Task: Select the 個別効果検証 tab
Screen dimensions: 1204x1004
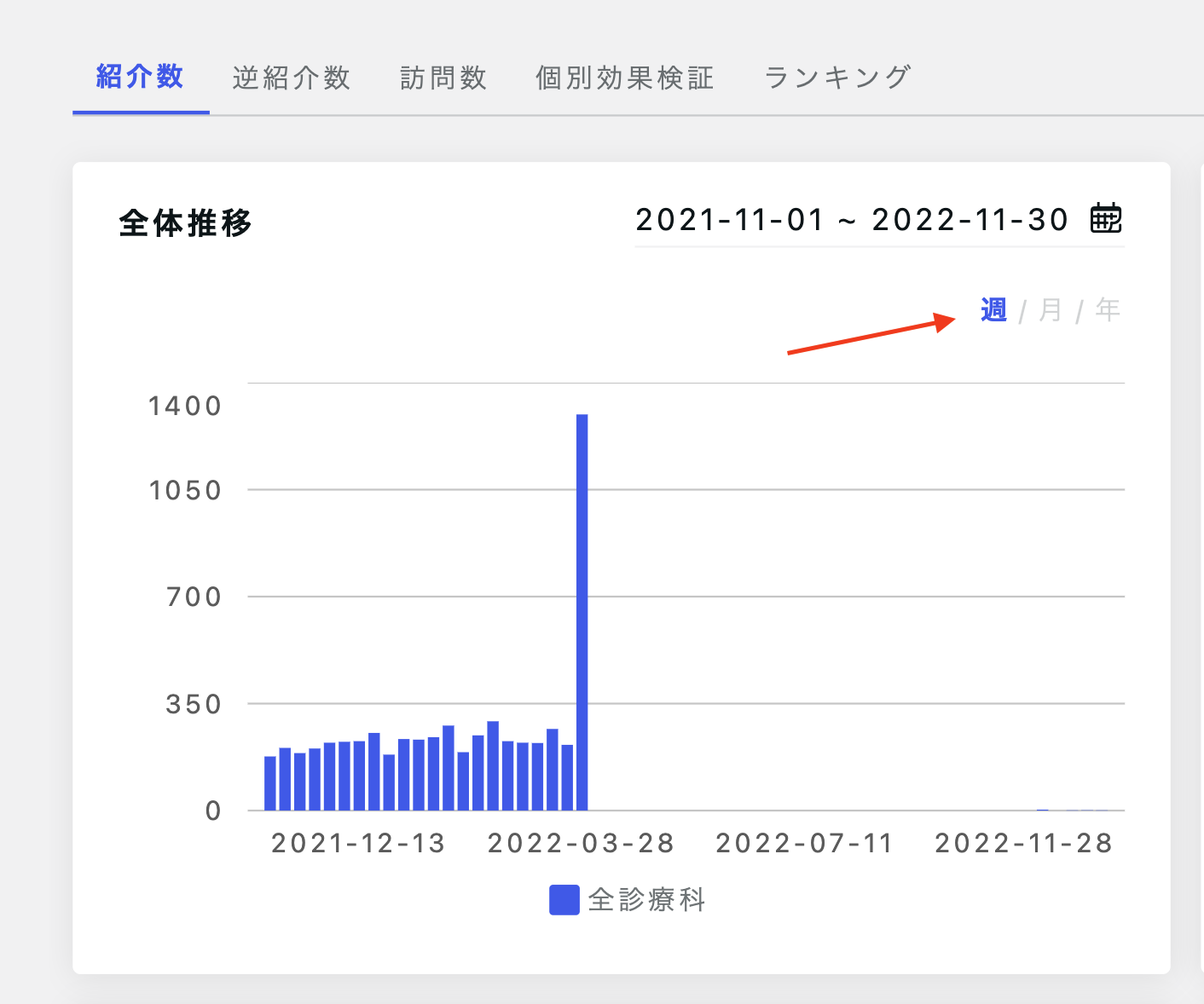Action: point(625,78)
